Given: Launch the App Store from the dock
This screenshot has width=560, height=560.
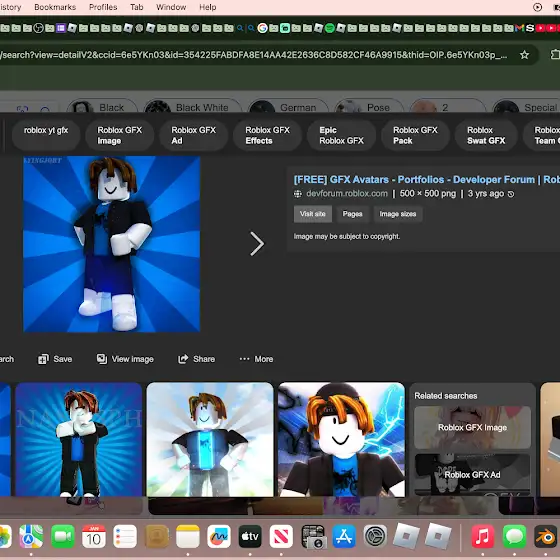Looking at the screenshot, I should [x=344, y=536].
